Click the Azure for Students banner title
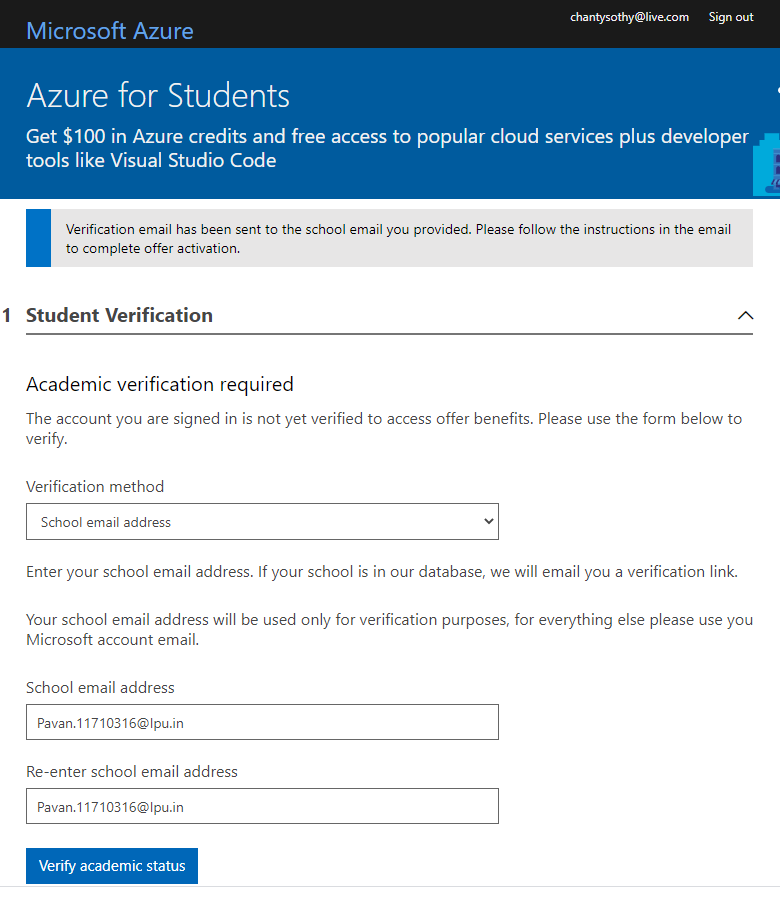 [x=158, y=95]
